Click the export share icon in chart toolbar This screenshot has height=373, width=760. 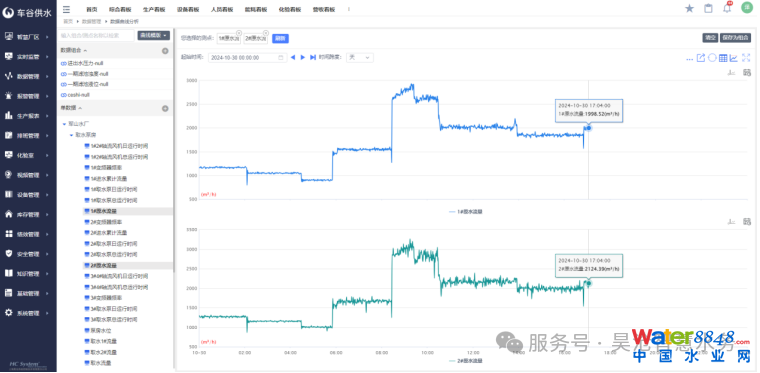point(700,58)
